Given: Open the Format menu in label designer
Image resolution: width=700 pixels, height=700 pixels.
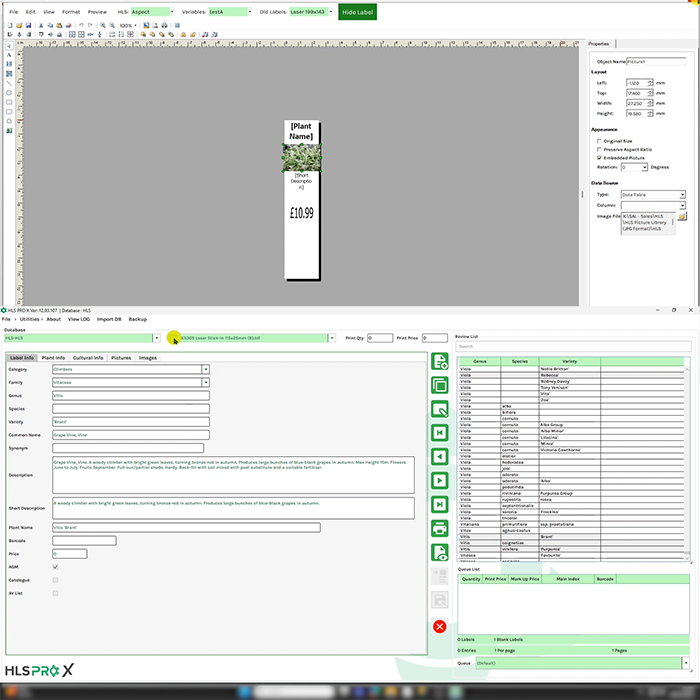Looking at the screenshot, I should click(71, 12).
